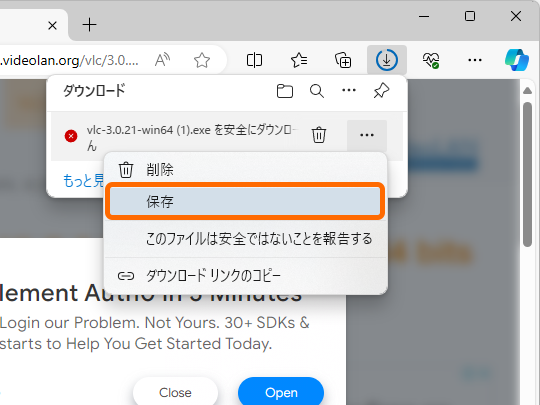Choose 保存 in the context menu
Viewport: 540px width, 405px height.
pos(245,201)
